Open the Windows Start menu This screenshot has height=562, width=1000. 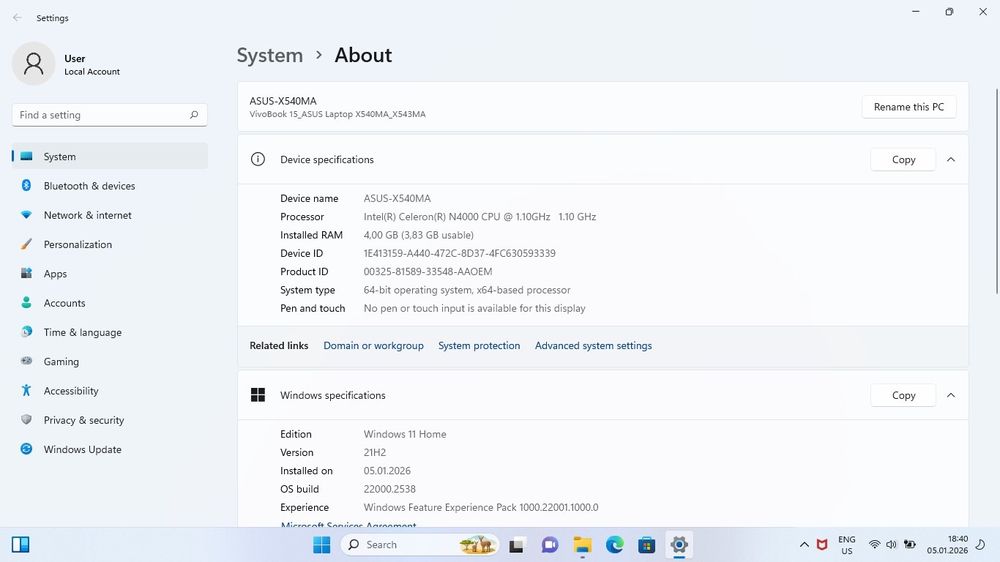coord(321,545)
